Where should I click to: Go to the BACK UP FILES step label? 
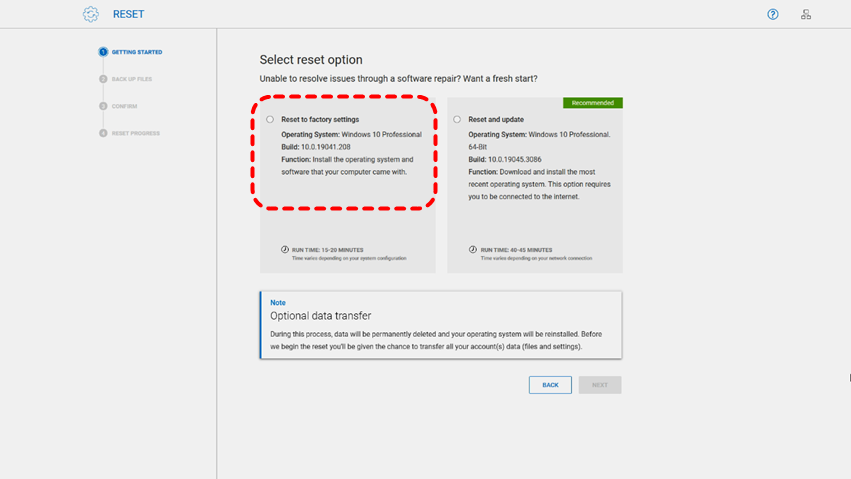132,79
